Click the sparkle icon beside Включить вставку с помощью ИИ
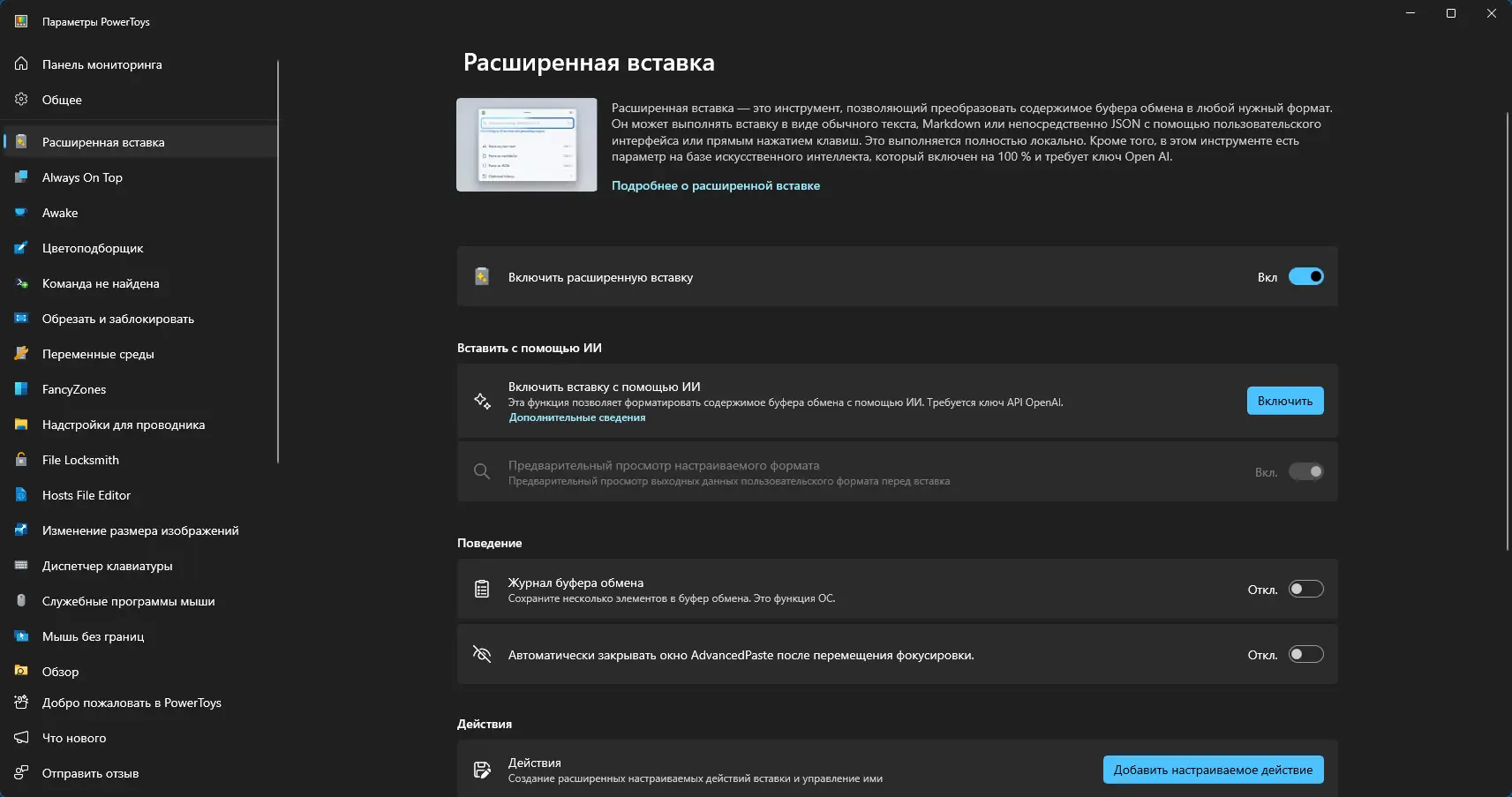Viewport: 1512px width, 797px height. click(482, 401)
